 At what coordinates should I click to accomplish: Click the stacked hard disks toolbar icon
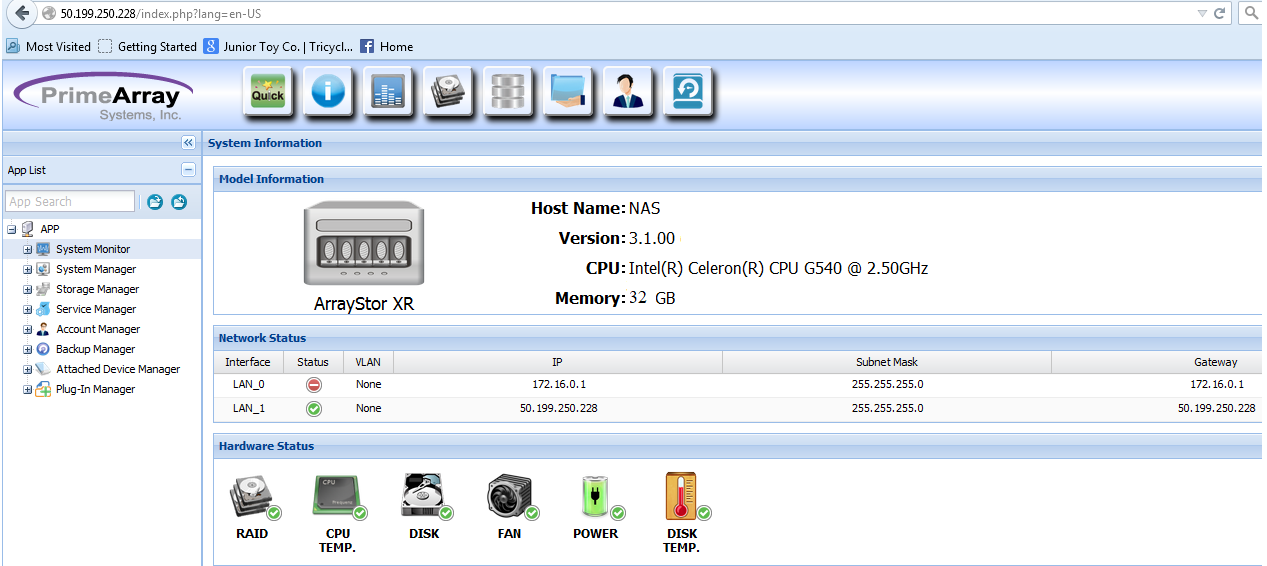(x=448, y=93)
